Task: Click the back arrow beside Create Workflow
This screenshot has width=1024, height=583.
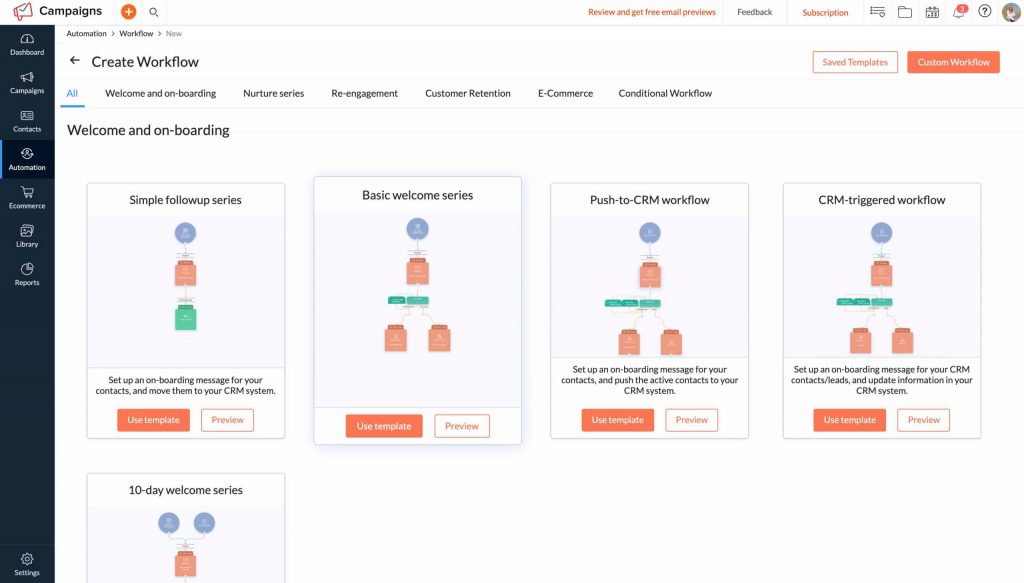Action: [74, 61]
